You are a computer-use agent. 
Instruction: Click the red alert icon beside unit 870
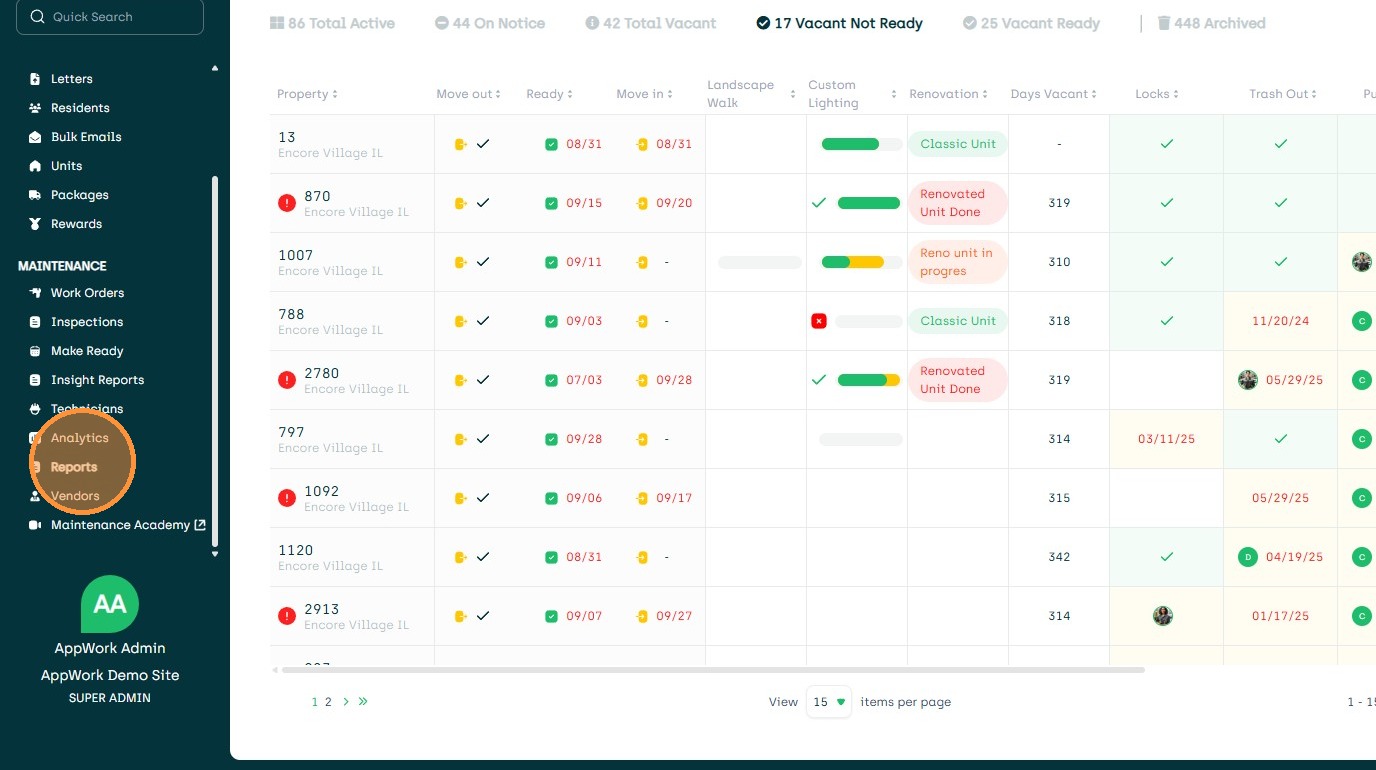click(287, 203)
